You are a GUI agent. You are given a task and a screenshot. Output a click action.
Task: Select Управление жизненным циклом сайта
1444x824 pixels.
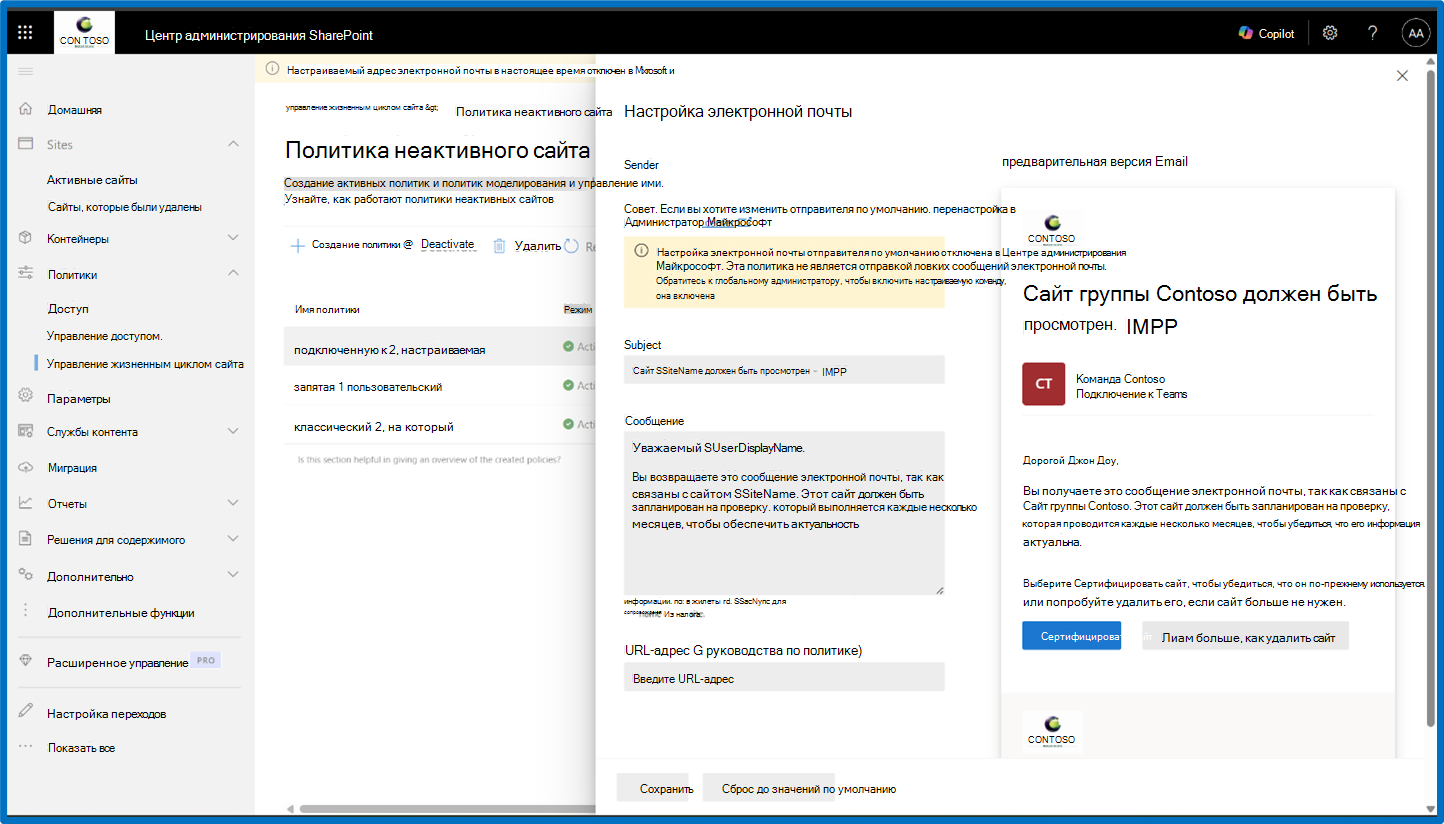point(145,364)
